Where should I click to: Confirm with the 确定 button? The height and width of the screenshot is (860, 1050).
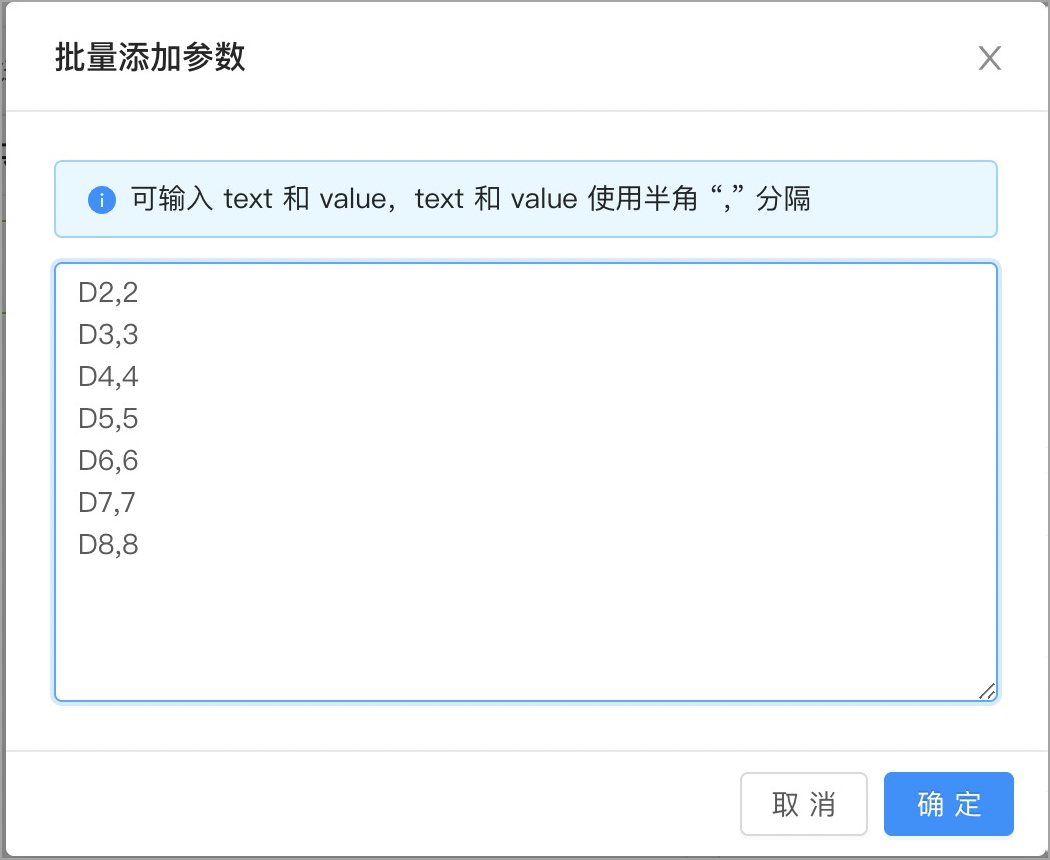pyautogui.click(x=948, y=804)
